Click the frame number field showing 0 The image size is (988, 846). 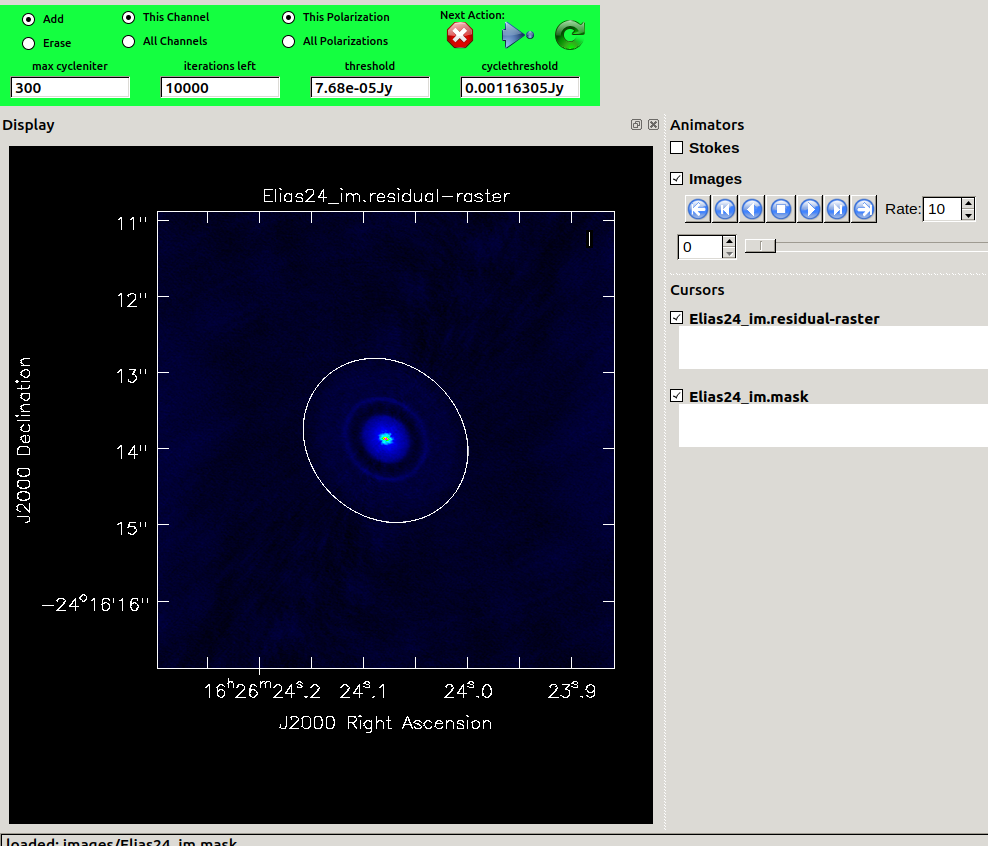[x=699, y=247]
